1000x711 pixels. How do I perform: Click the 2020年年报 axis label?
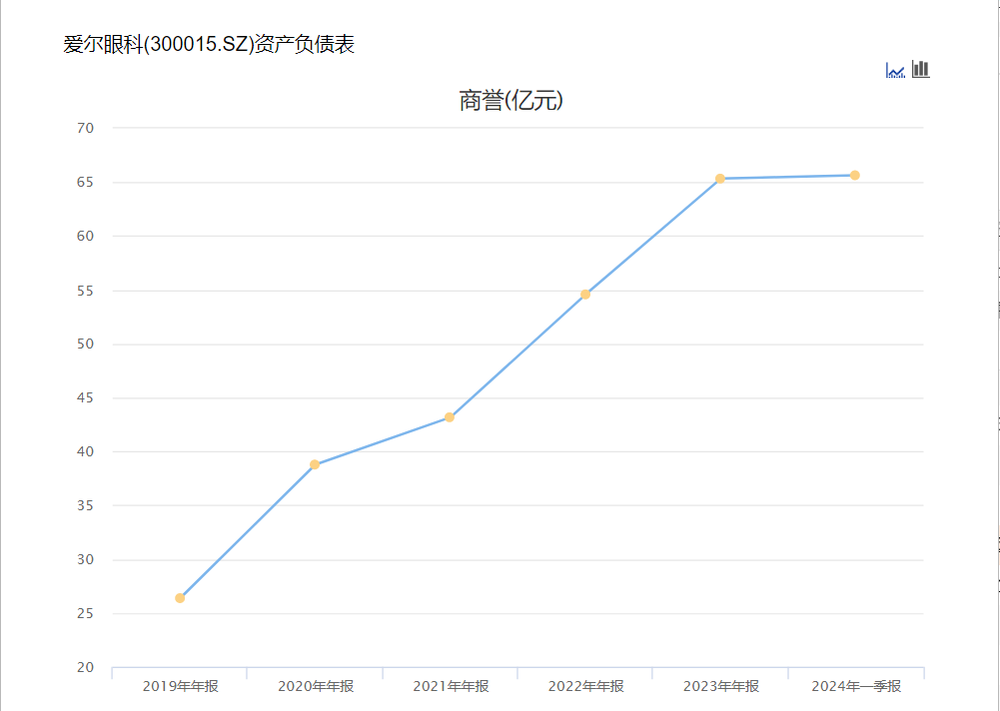click(316, 687)
